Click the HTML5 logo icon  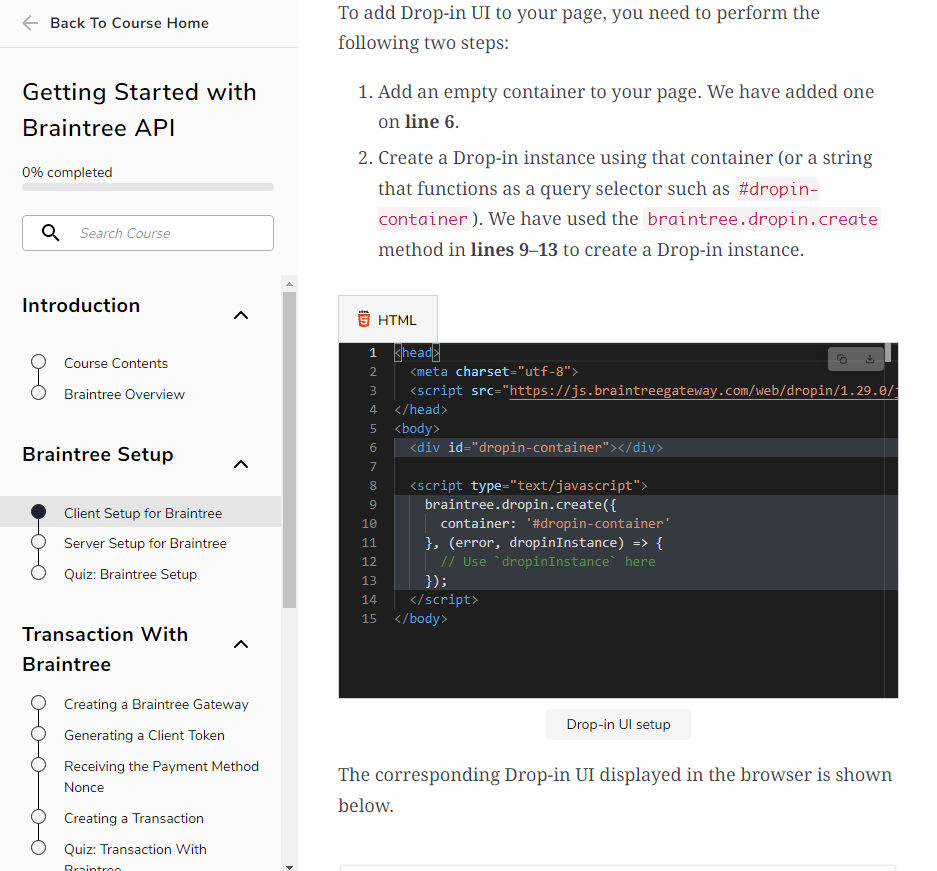pyautogui.click(x=363, y=320)
